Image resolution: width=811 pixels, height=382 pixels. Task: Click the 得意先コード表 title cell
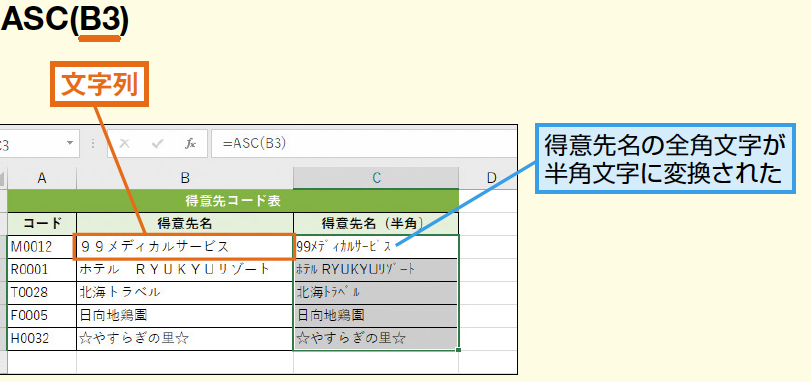(x=233, y=201)
